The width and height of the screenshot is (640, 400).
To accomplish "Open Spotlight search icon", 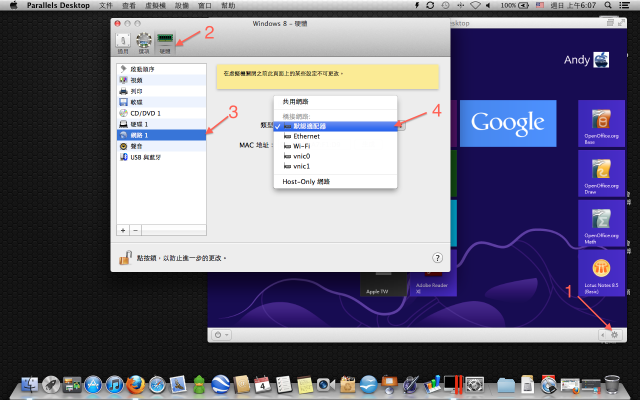I will [608, 5].
